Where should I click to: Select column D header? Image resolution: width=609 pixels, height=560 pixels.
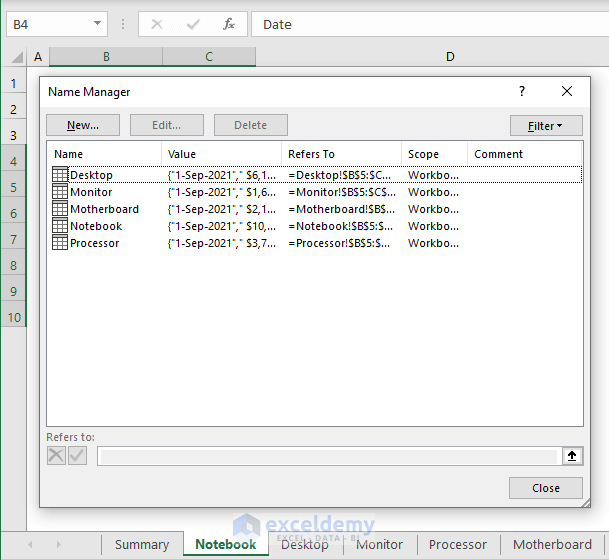tap(450, 57)
